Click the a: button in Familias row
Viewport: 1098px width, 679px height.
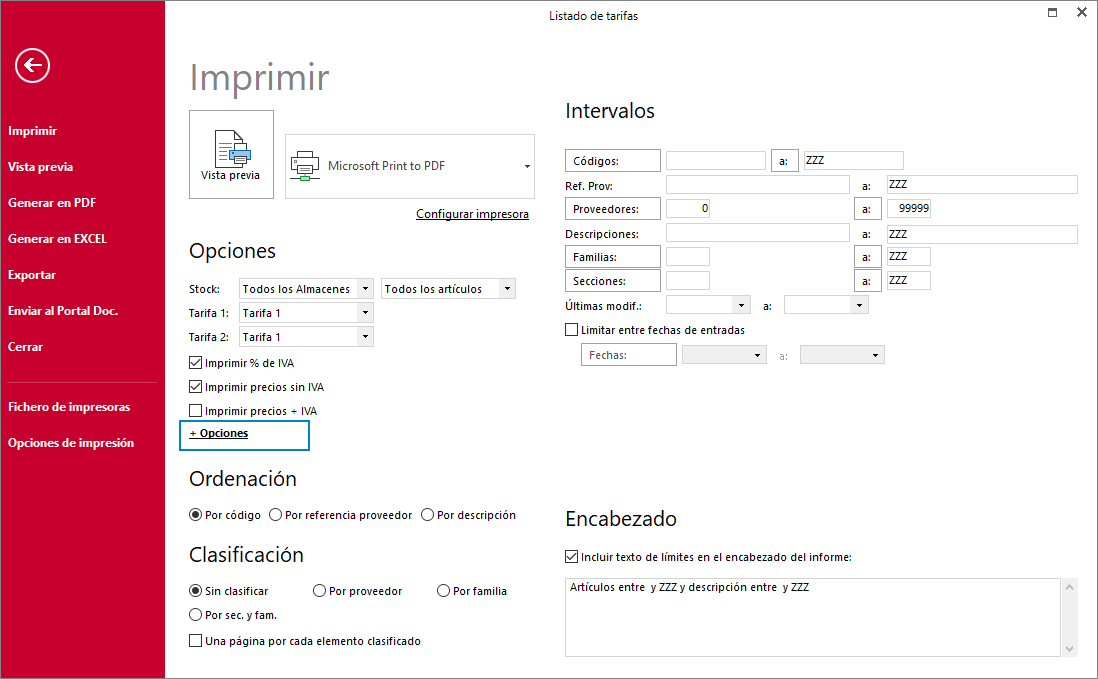click(868, 257)
